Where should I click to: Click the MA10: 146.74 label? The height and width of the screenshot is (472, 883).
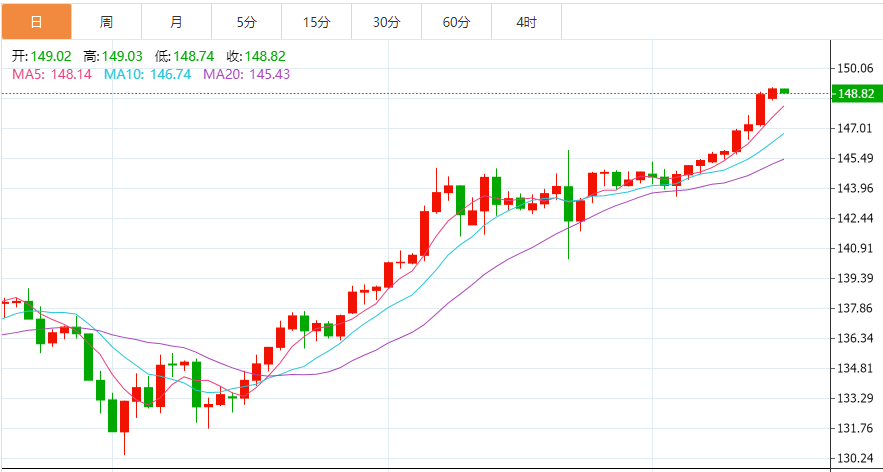click(148, 74)
